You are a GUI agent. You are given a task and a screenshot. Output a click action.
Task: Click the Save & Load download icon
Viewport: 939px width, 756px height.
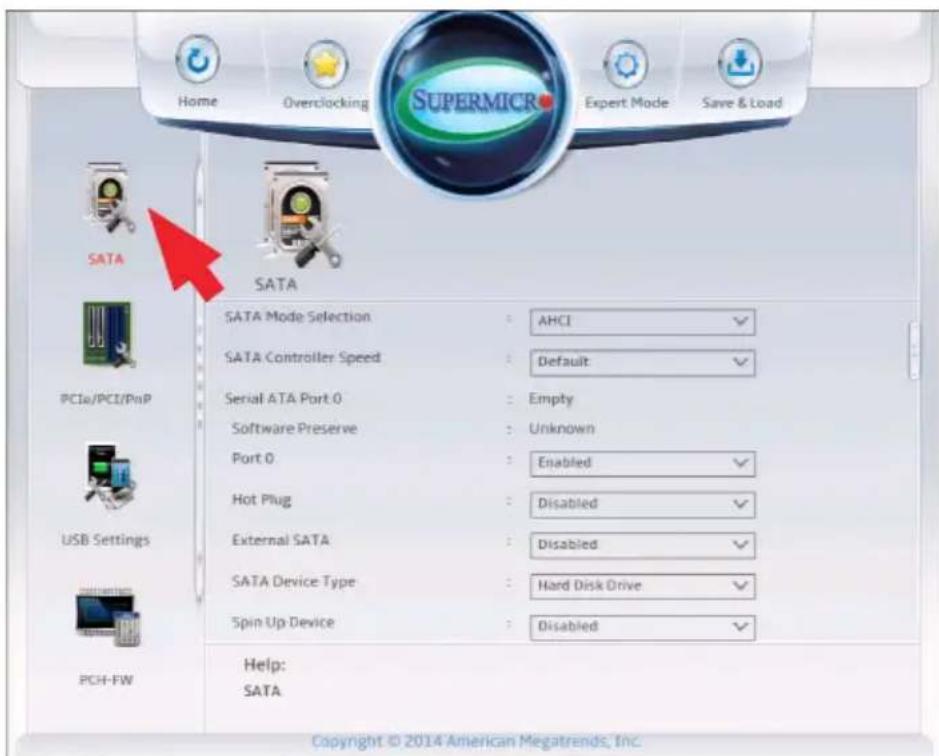point(740,62)
